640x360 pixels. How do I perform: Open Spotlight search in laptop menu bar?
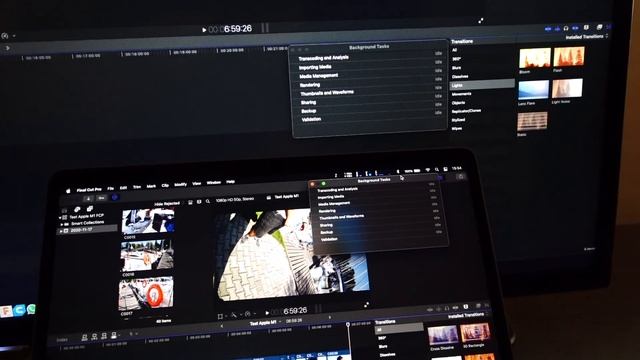point(436,169)
